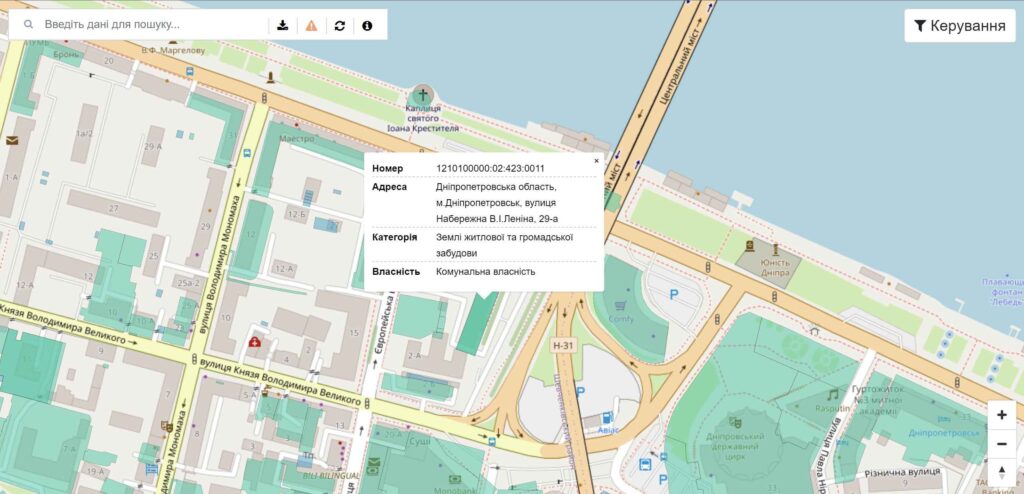Click the Rasputin music note marker

[x=832, y=395]
